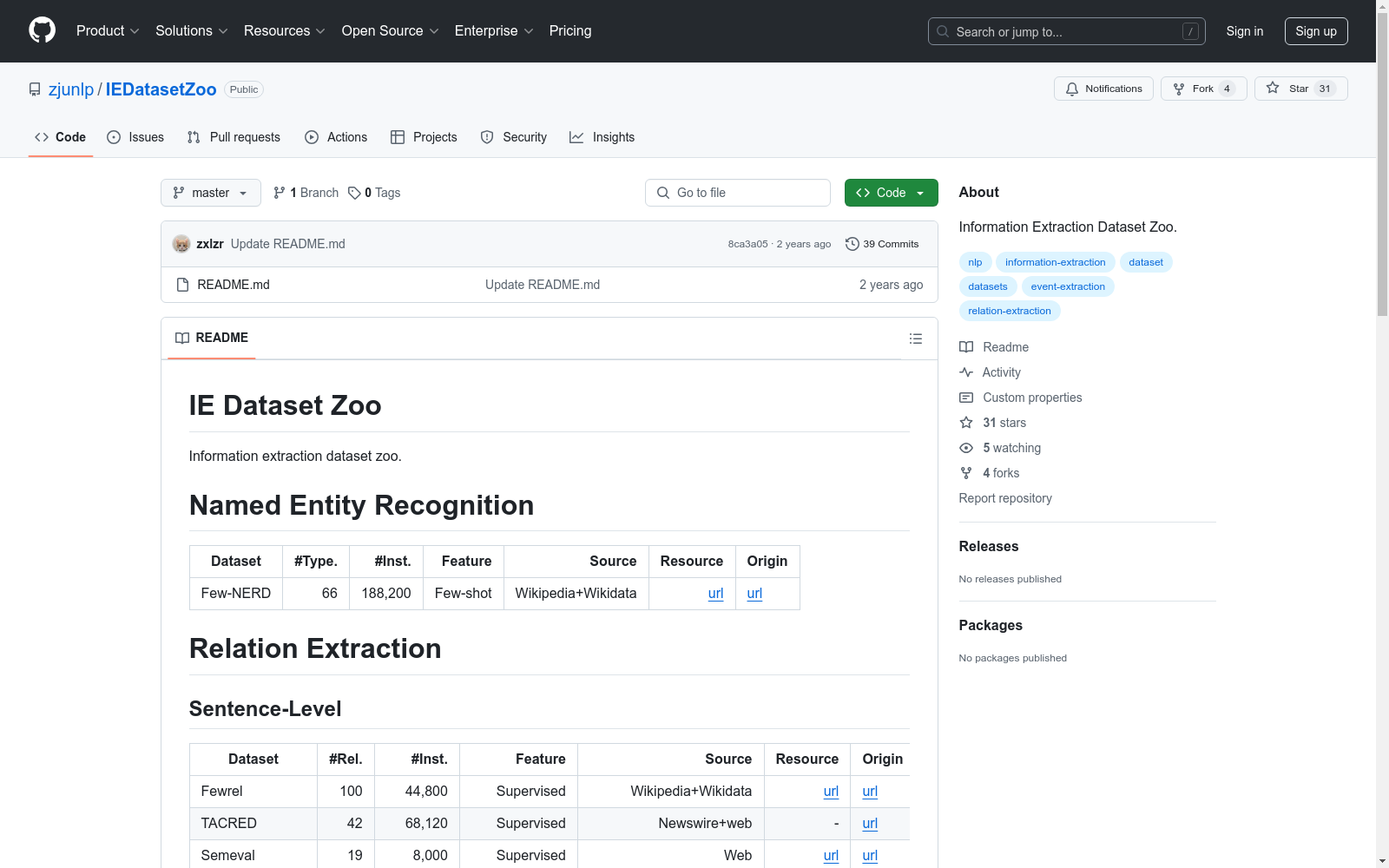The image size is (1389, 868).
Task: Select the relation-extraction topic tag
Action: click(1010, 311)
